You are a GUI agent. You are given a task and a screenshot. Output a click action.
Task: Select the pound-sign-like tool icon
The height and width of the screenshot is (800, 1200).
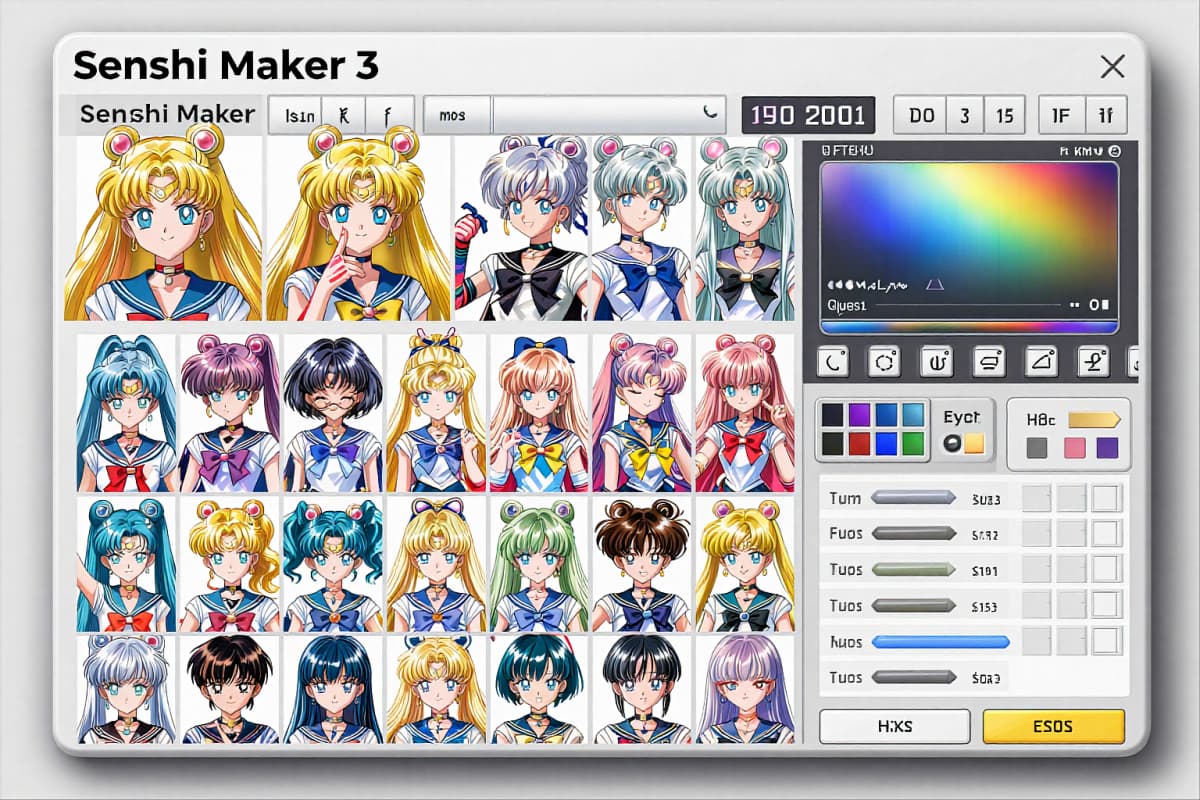1092,361
